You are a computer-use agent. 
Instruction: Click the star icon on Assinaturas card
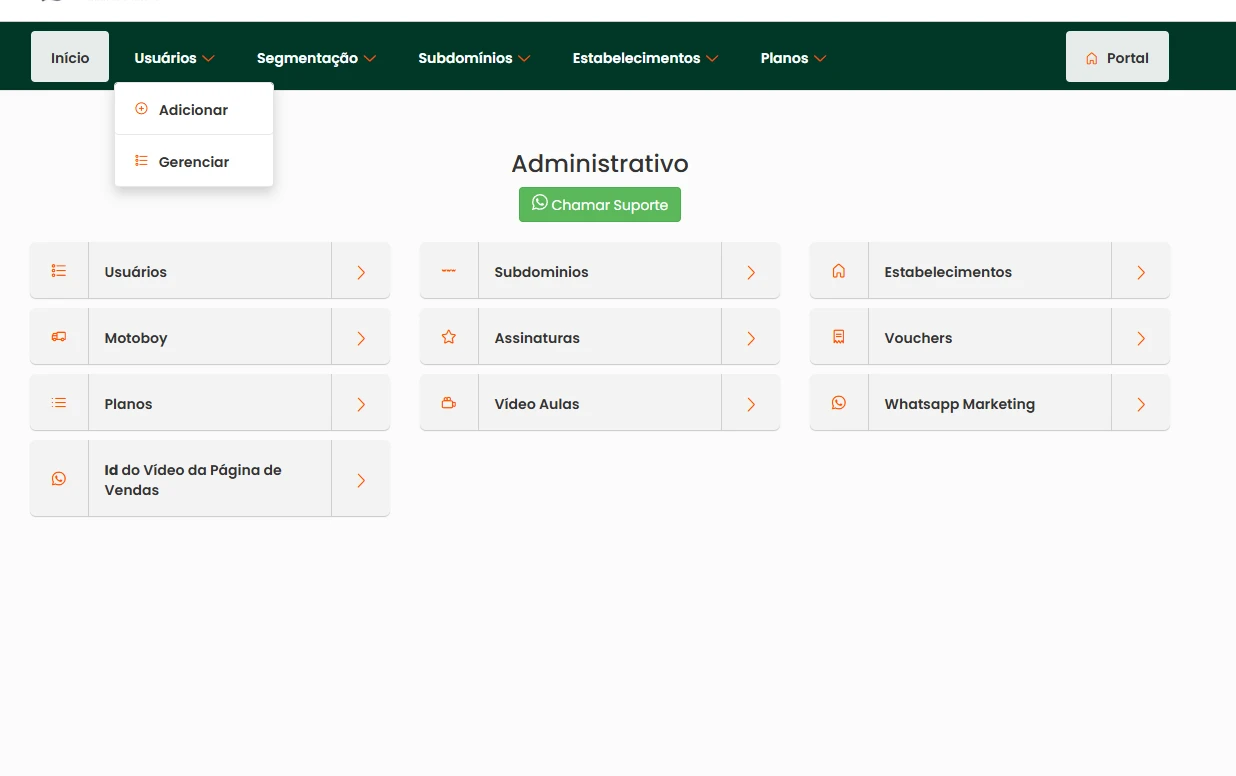[x=449, y=337]
